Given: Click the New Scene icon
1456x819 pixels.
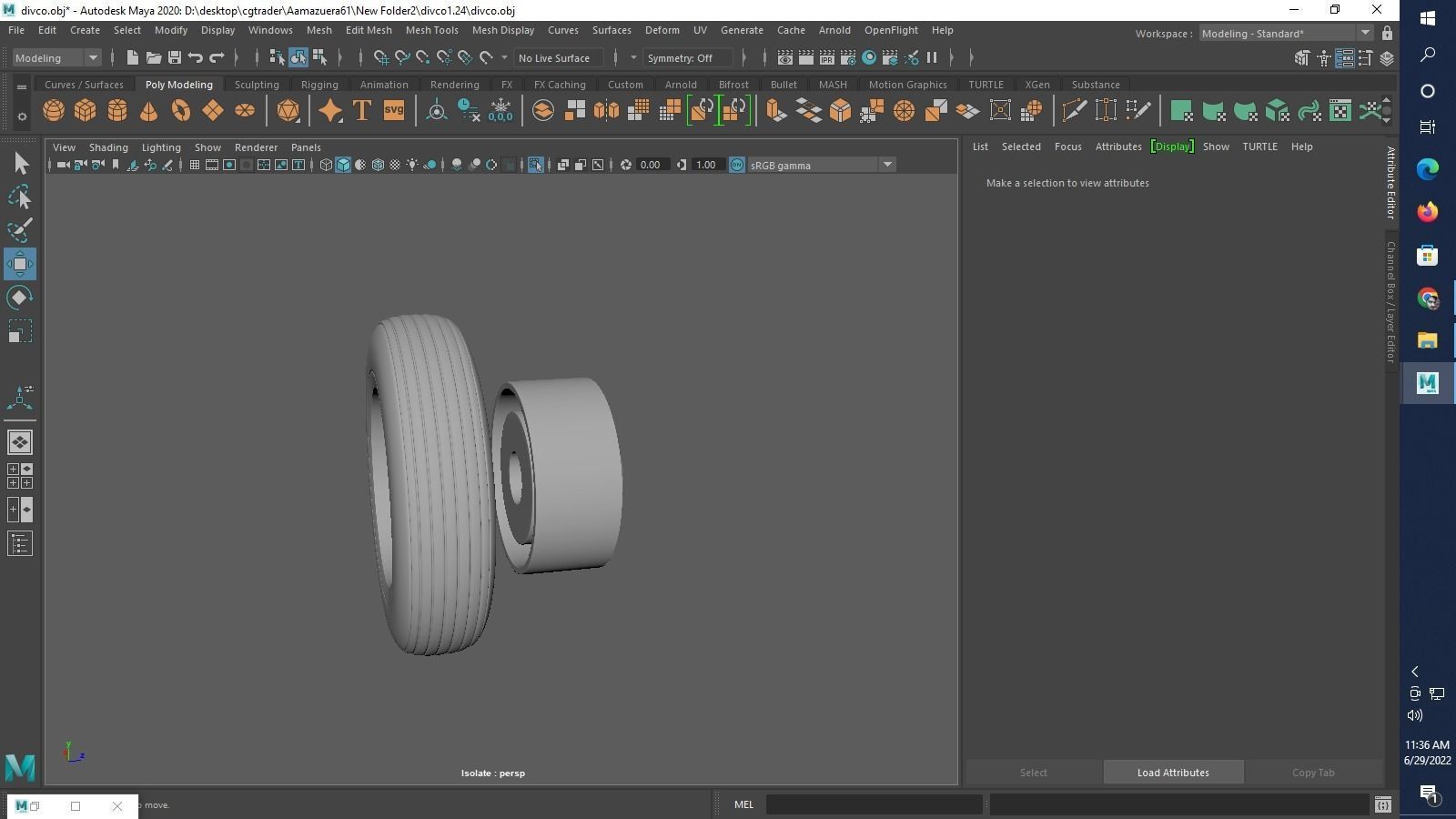Looking at the screenshot, I should pos(132,58).
